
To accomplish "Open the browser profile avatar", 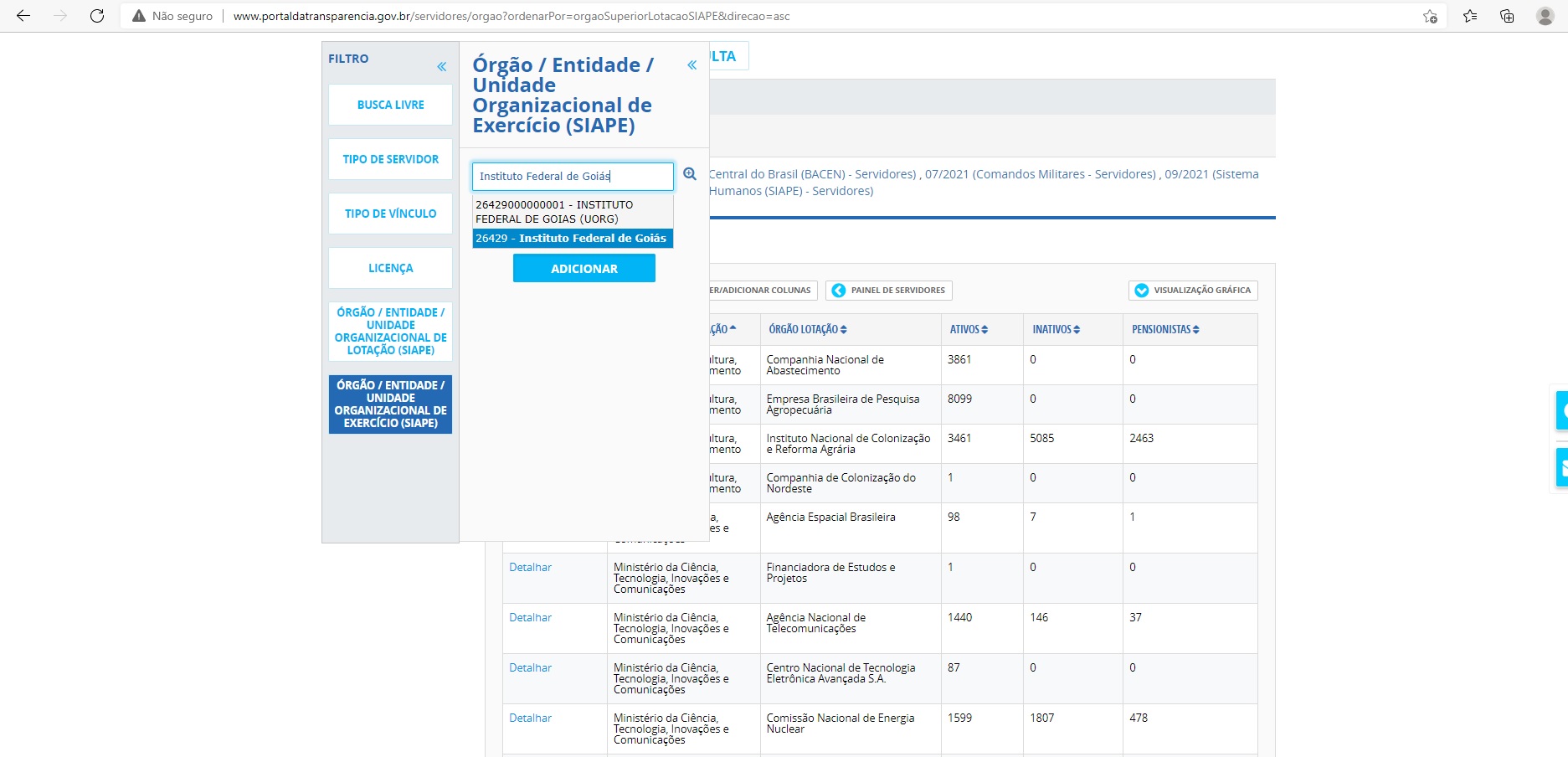I will pos(1545,16).
